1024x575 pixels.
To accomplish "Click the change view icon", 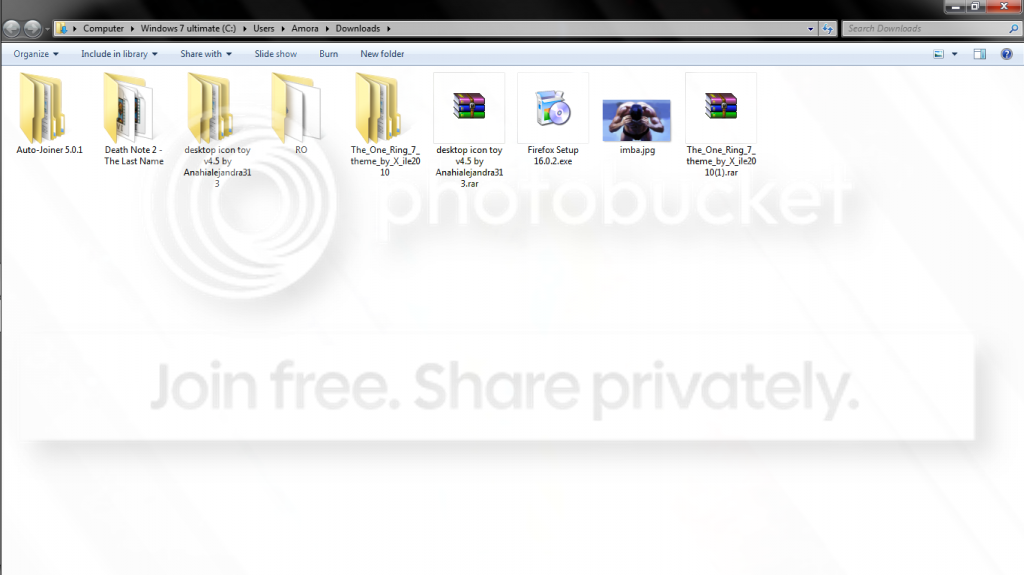I will coord(938,54).
